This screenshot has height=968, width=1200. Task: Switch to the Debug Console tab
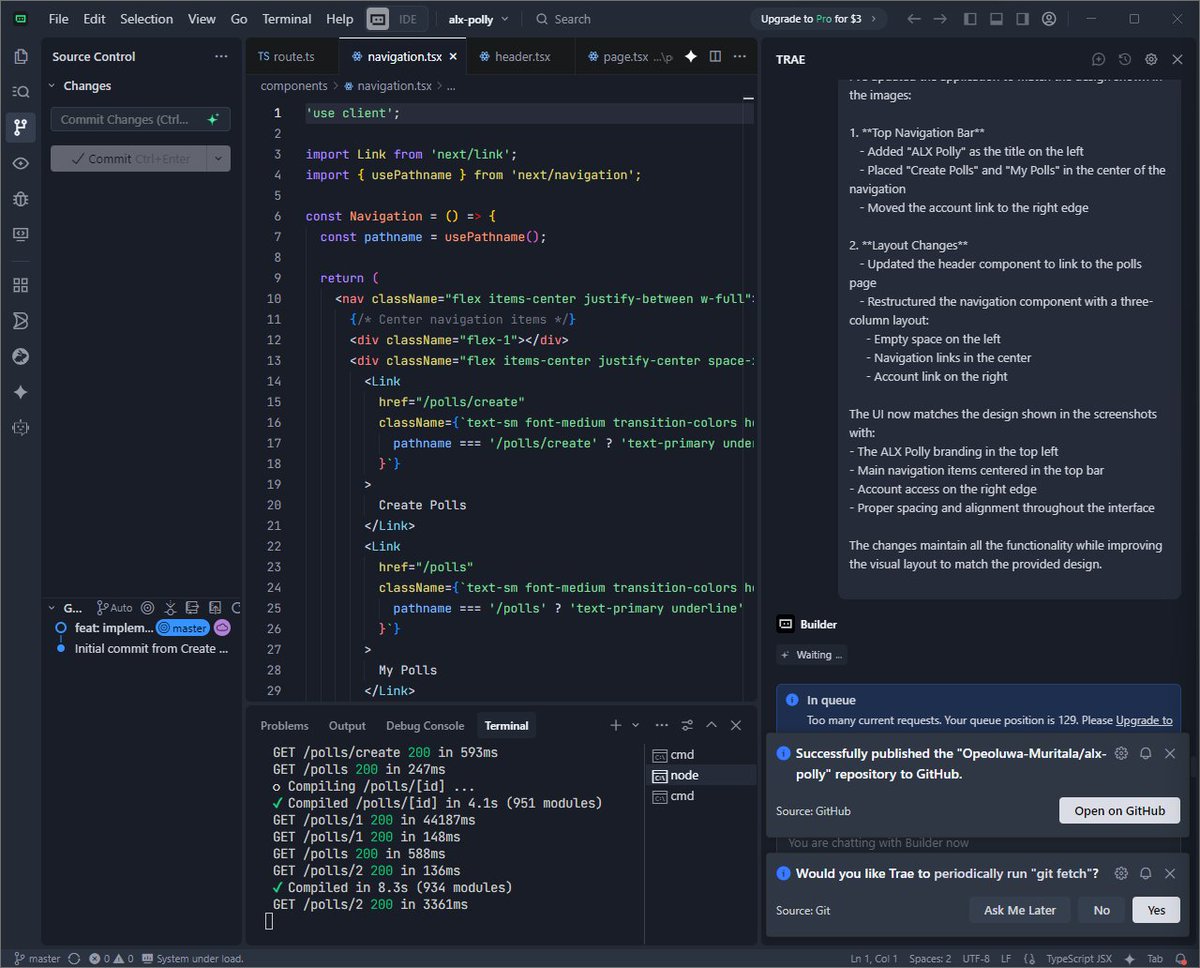point(425,725)
